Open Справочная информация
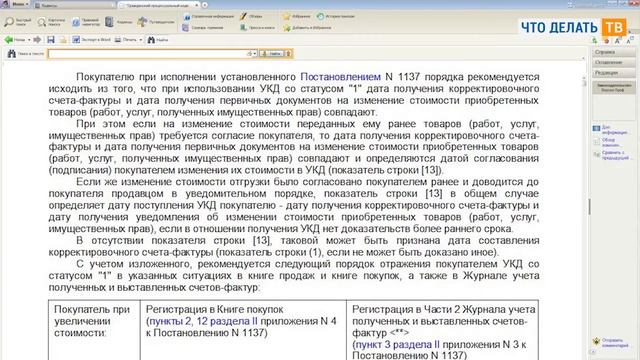This screenshot has width=640, height=360. point(208,16)
